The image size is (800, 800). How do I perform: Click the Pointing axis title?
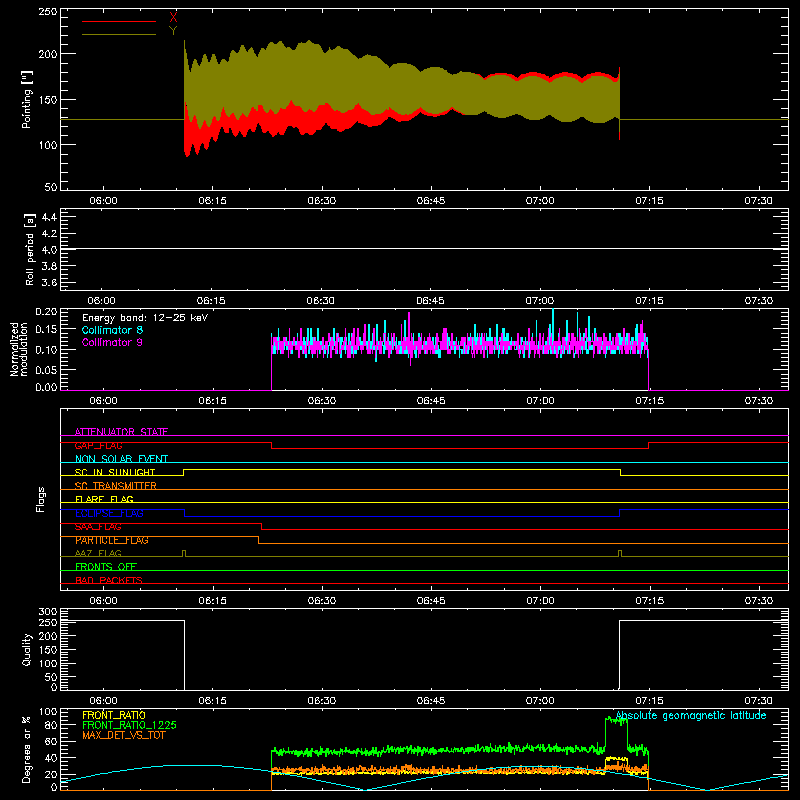27,99
